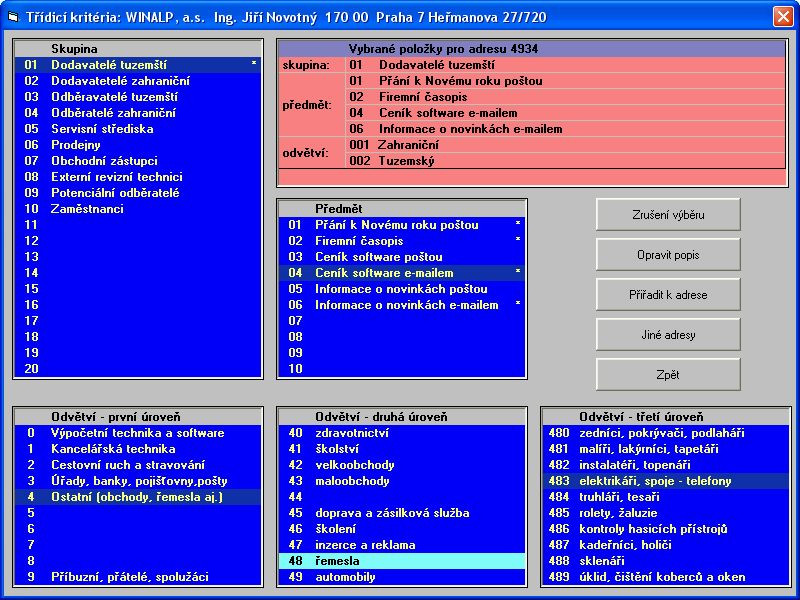Select group 10 Zaměstnanci
This screenshot has height=600, width=800.
138,209
